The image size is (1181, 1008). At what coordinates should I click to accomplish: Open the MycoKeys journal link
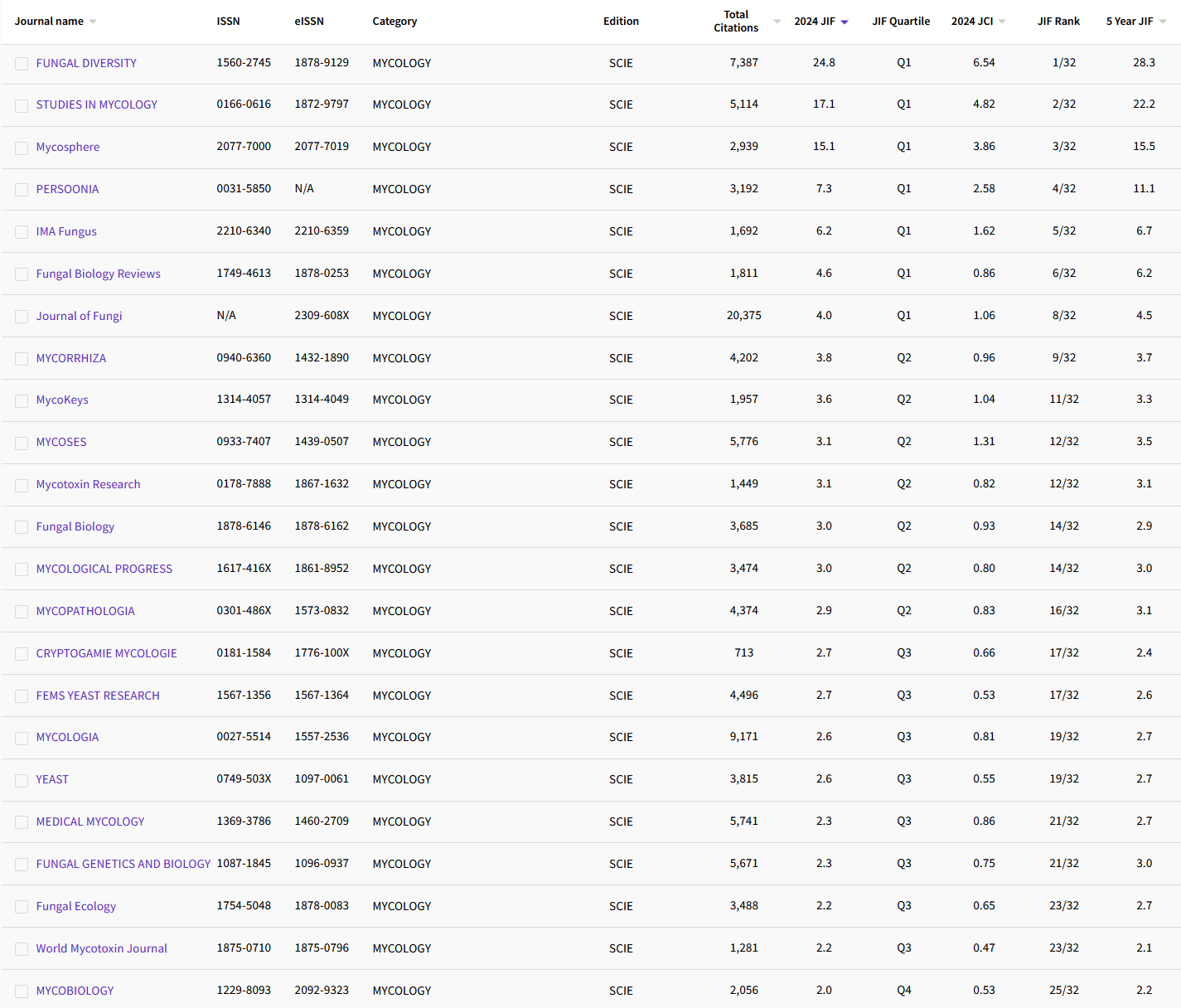[62, 400]
